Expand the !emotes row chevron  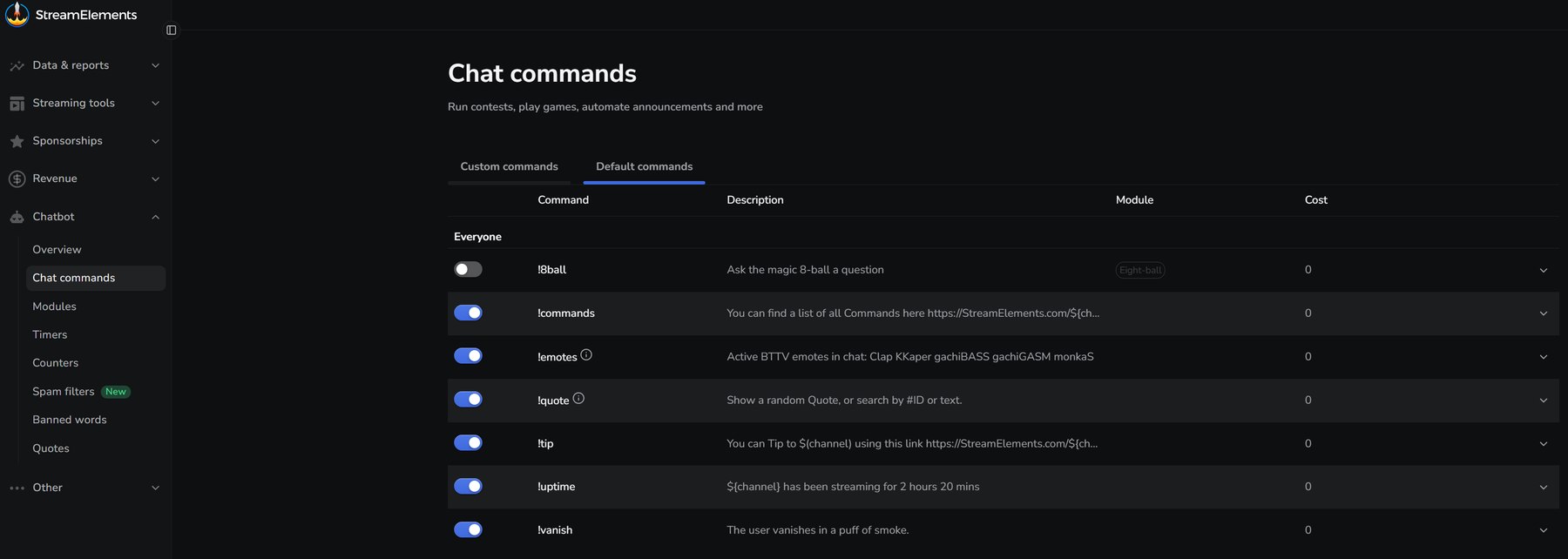[x=1543, y=357]
